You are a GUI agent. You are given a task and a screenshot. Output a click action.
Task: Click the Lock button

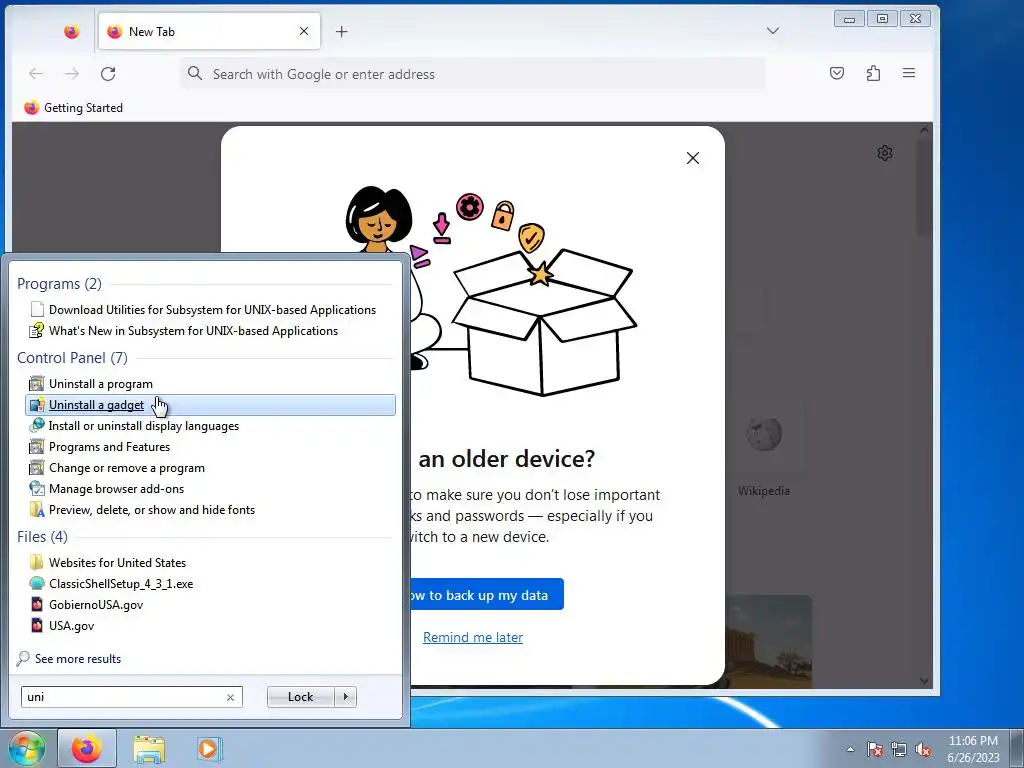click(x=300, y=697)
